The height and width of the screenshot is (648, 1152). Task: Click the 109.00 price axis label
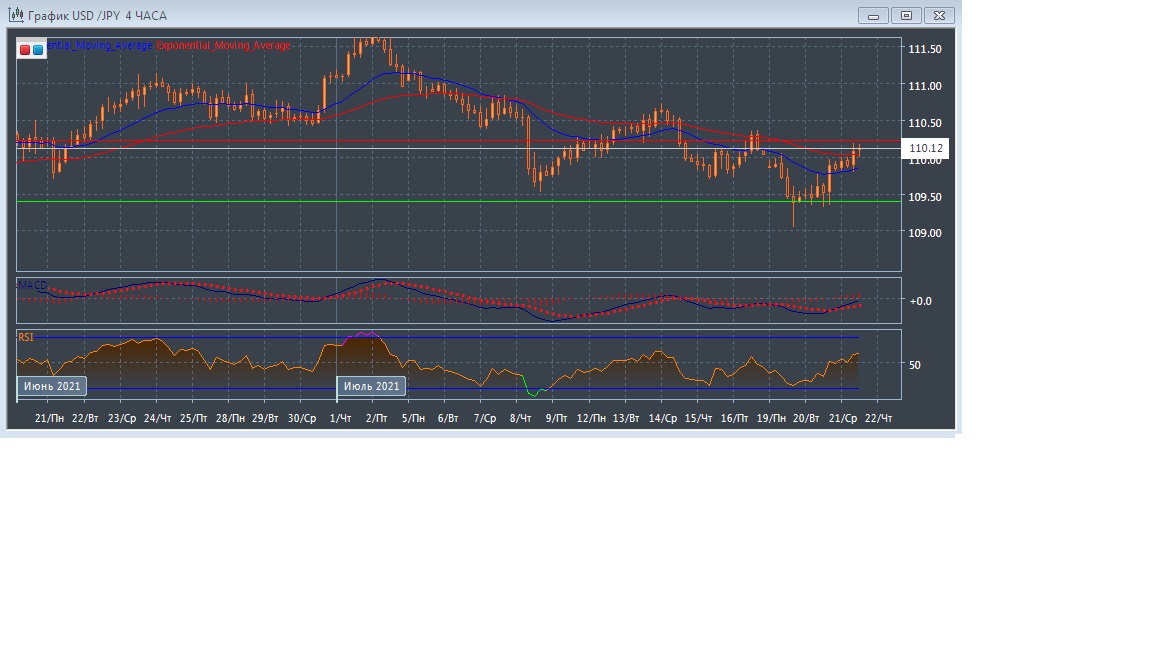pos(924,233)
